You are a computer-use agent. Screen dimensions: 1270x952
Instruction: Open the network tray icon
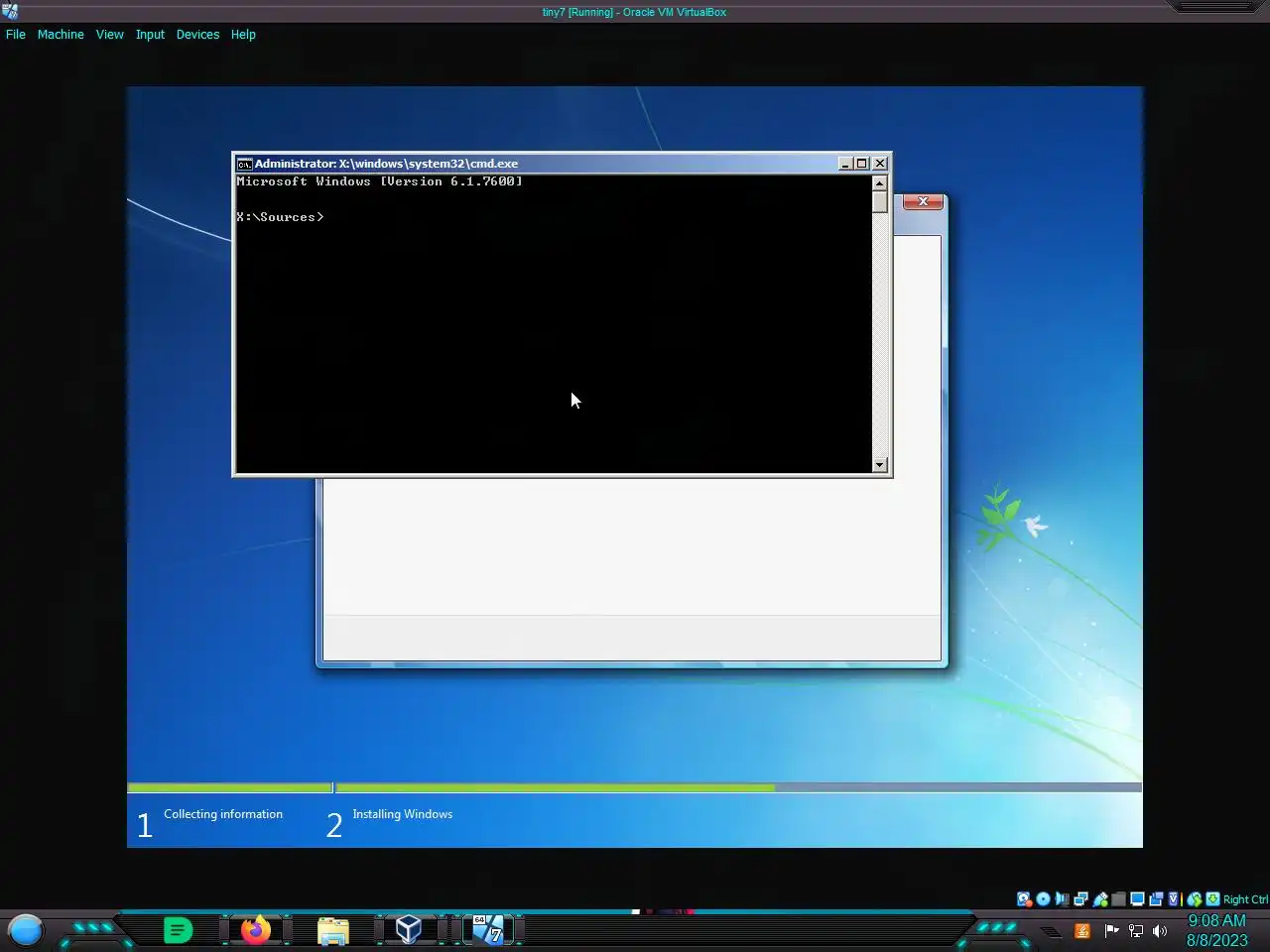[x=1136, y=930]
